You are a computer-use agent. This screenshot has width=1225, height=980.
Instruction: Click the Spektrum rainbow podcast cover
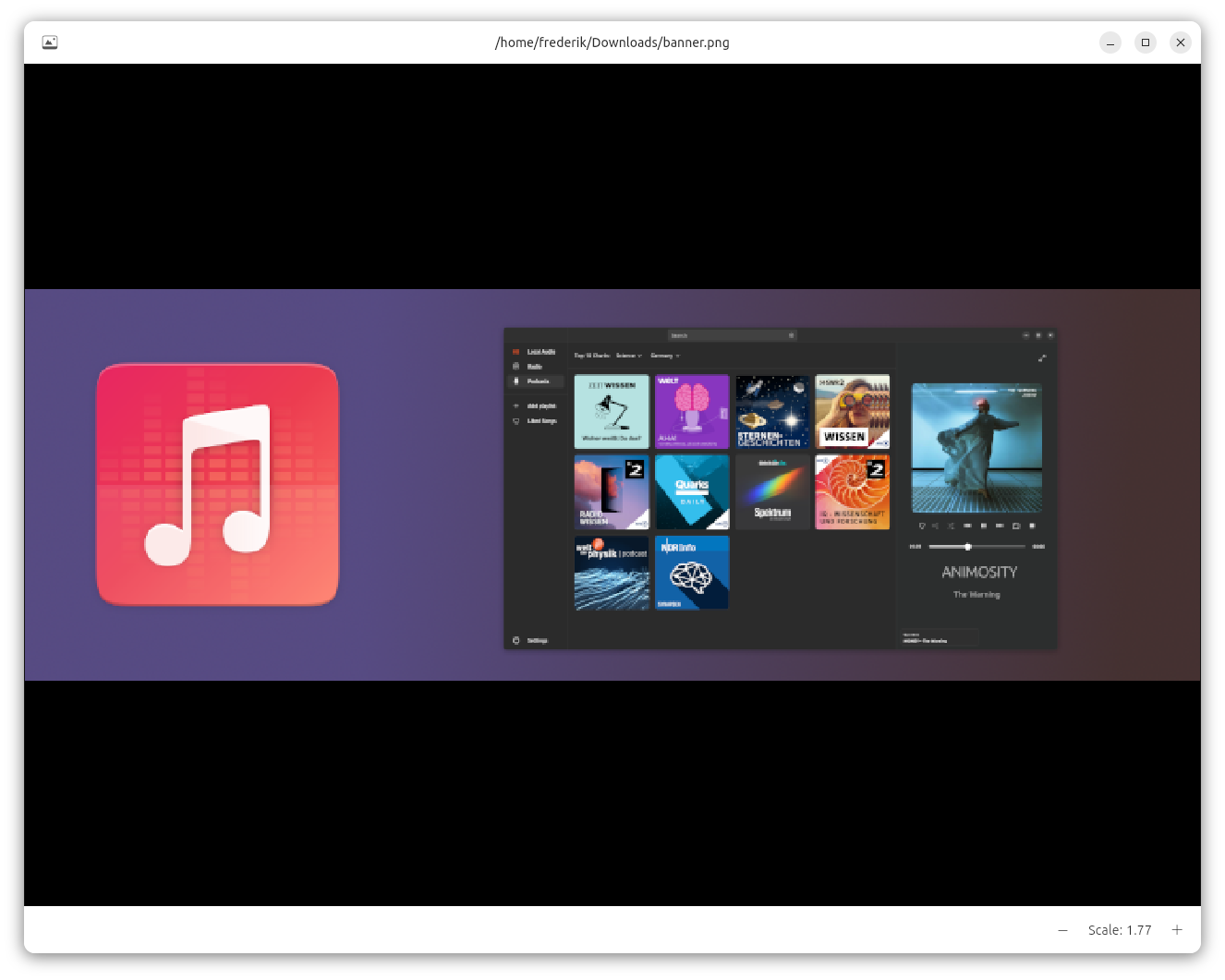click(x=772, y=492)
